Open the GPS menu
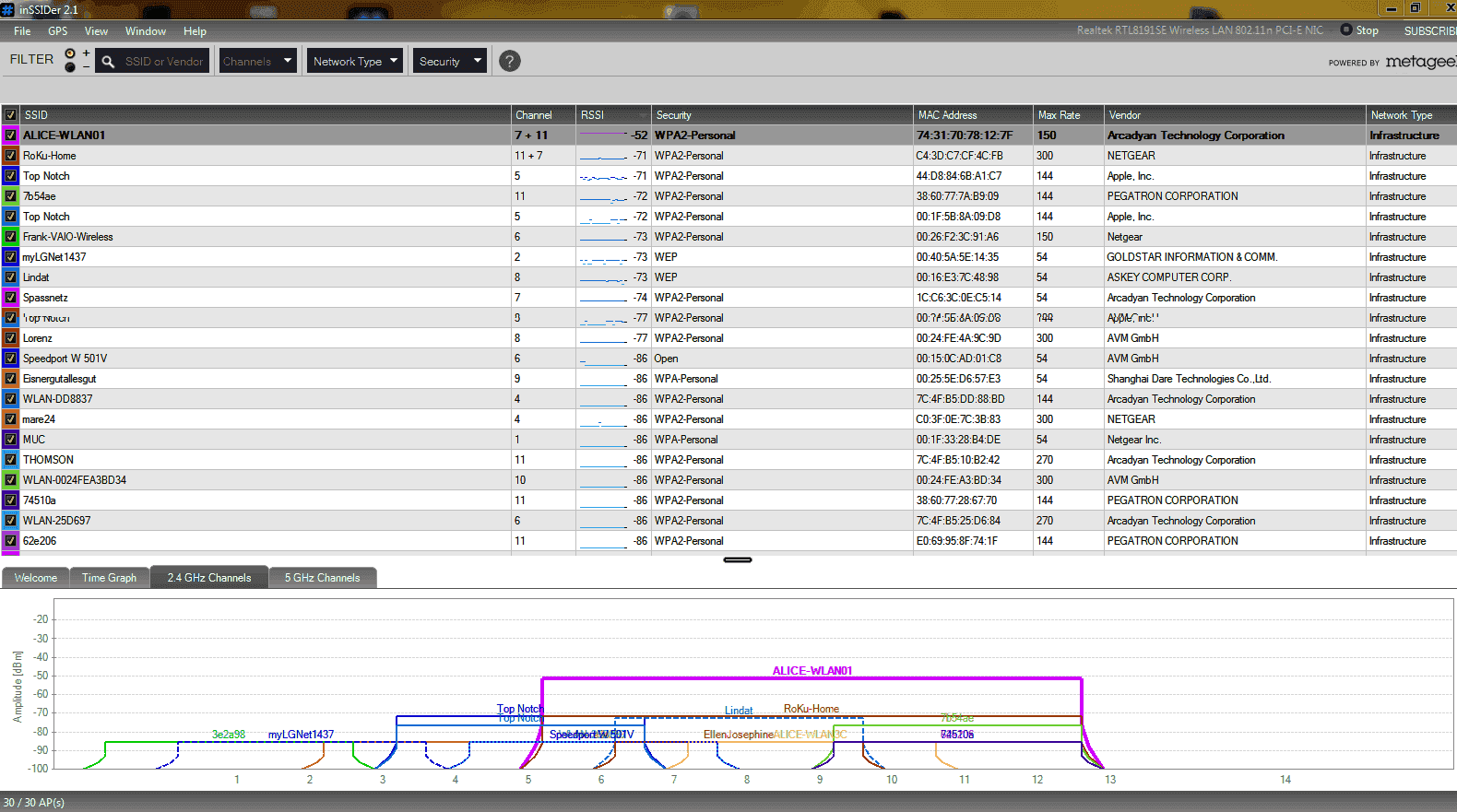 58,31
